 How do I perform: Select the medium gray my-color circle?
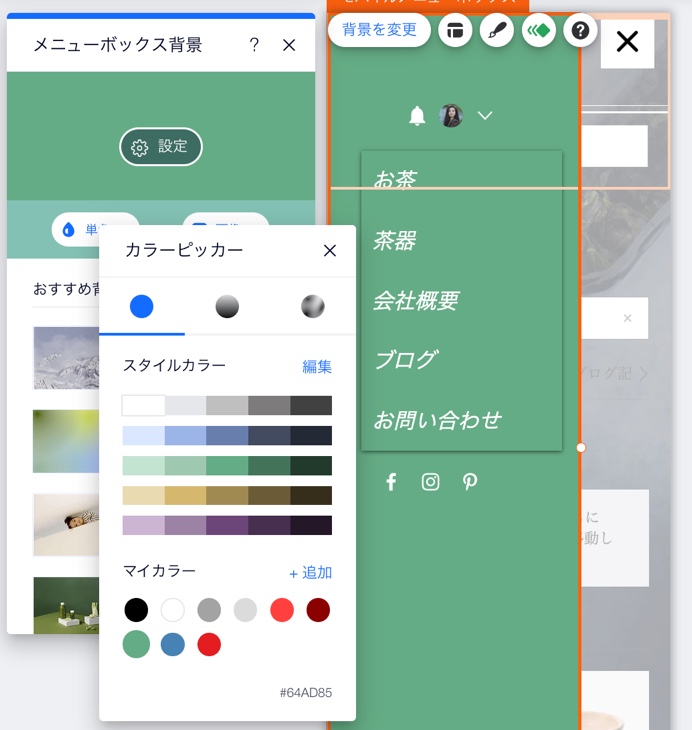point(209,610)
